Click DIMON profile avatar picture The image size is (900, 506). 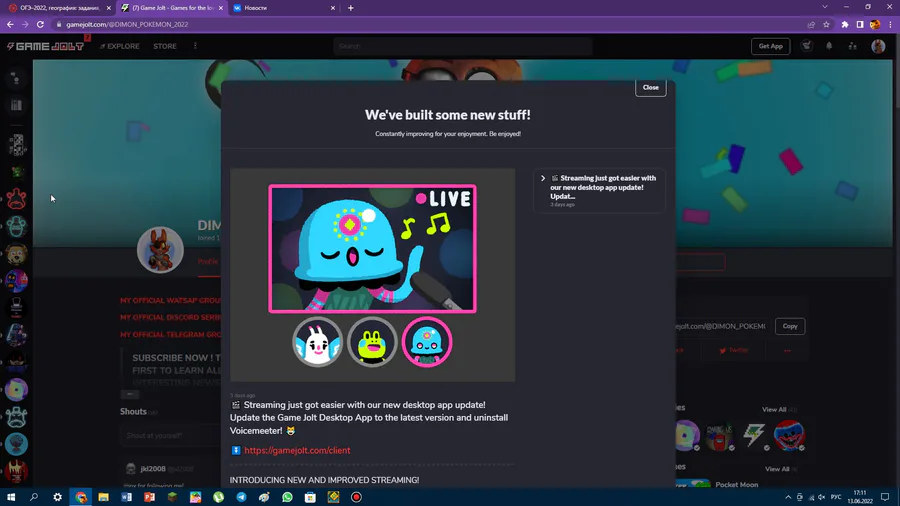click(160, 250)
